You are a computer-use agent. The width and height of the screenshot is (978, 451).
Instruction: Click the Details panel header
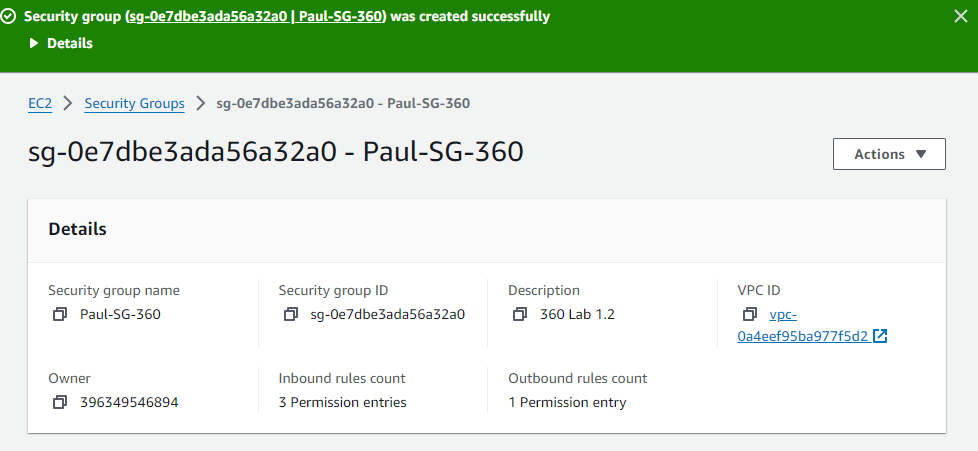(x=78, y=229)
